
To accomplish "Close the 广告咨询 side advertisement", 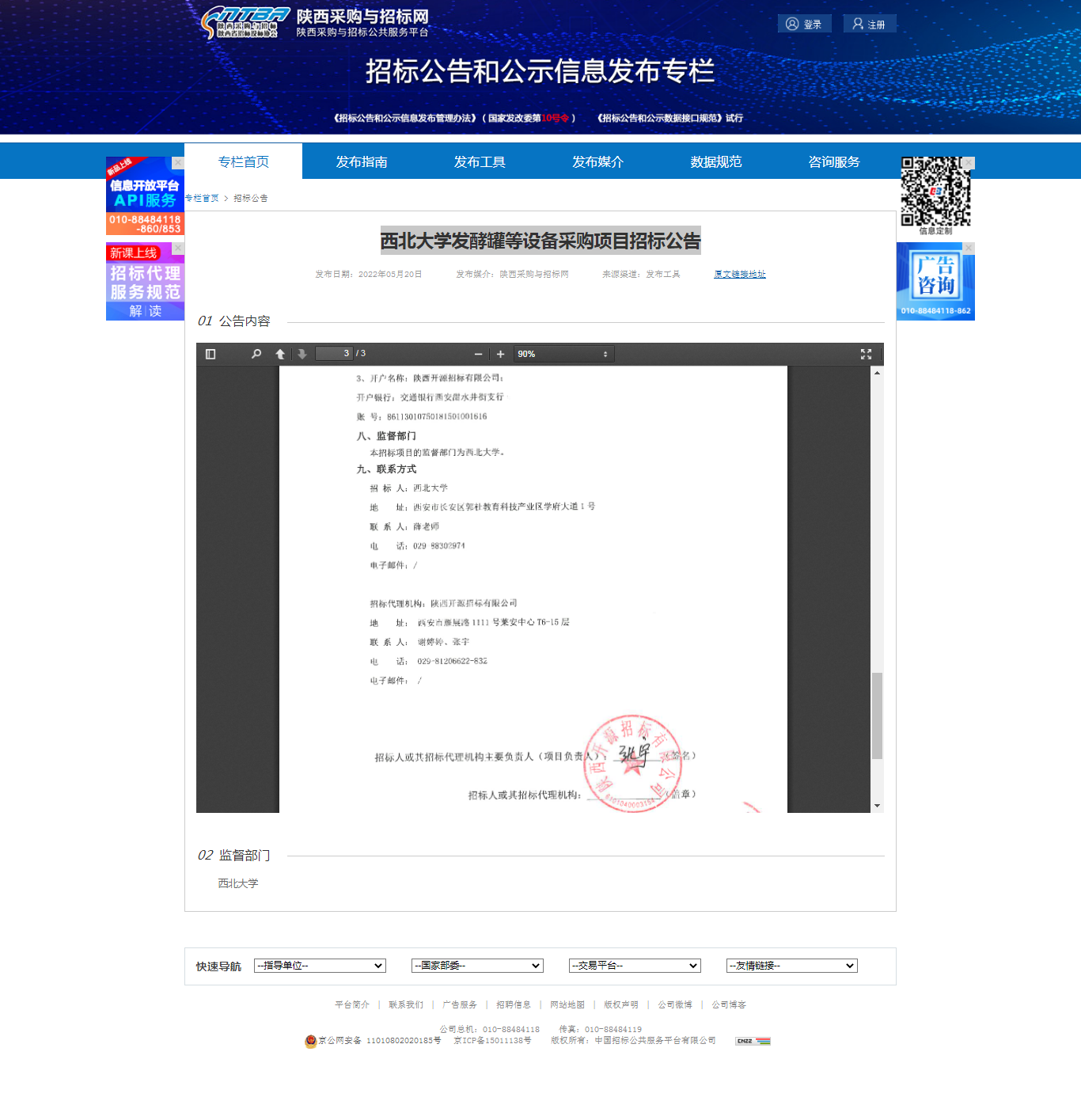I will [969, 248].
